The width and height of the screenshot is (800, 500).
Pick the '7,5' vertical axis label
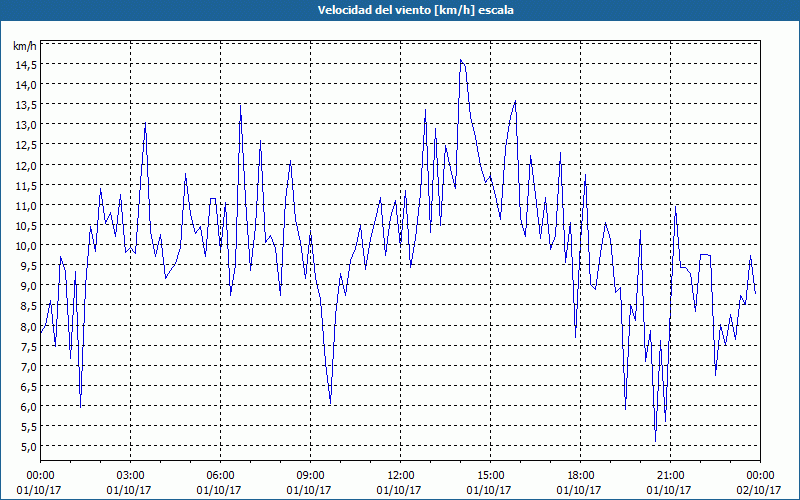(x=29, y=346)
